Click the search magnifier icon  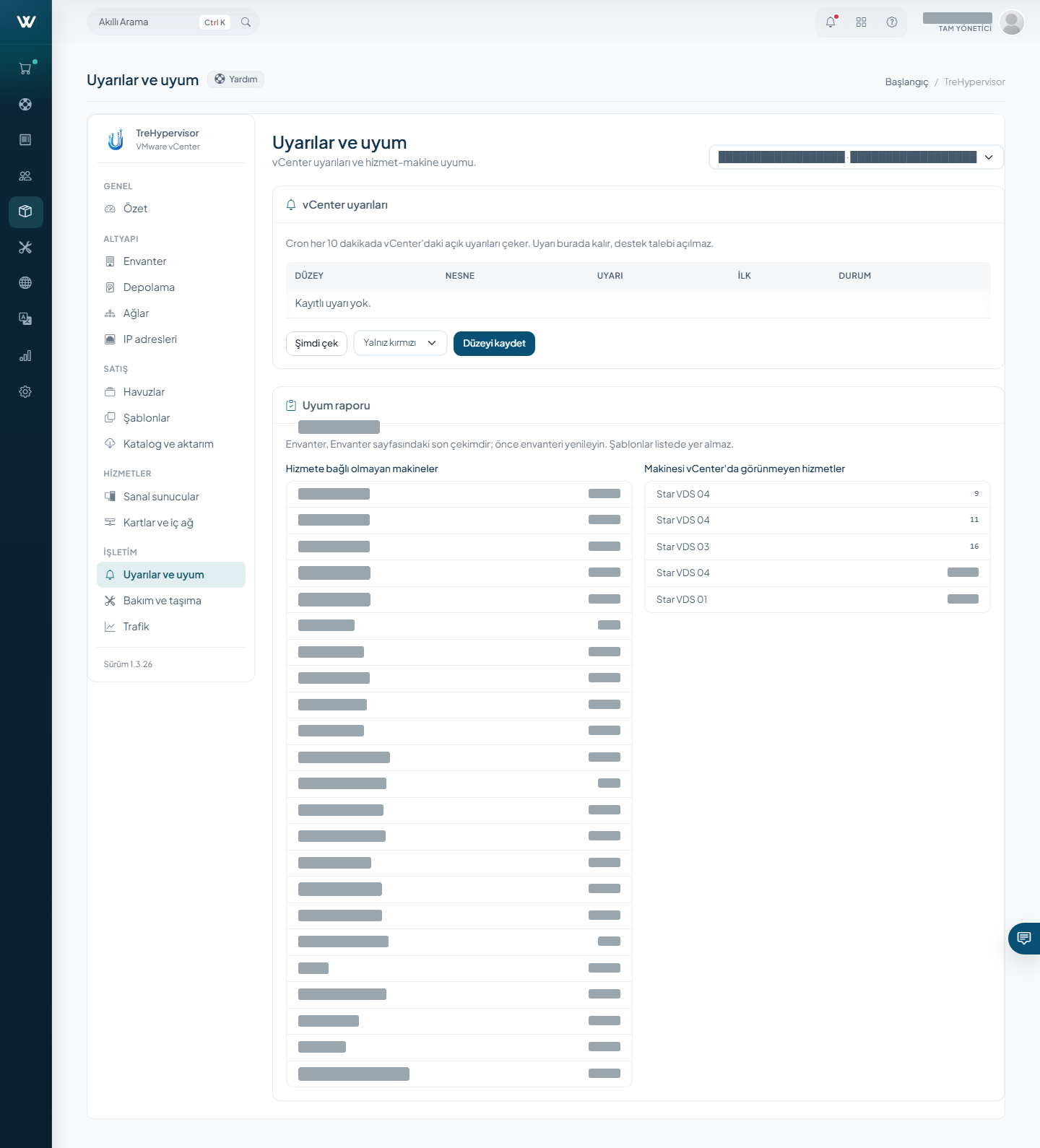click(x=246, y=22)
